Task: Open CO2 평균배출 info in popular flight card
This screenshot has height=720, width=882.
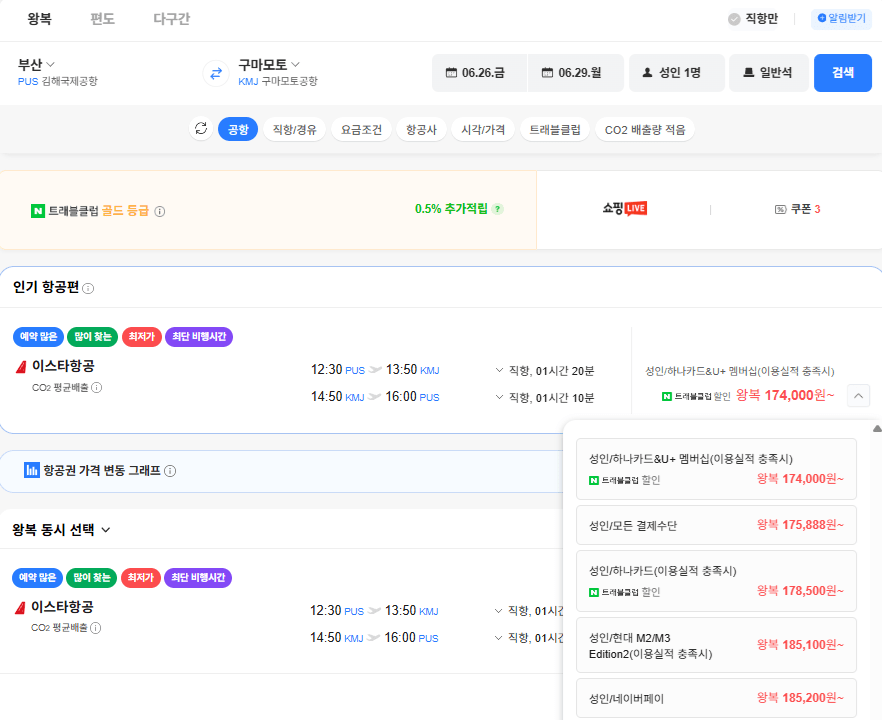Action: [97, 388]
